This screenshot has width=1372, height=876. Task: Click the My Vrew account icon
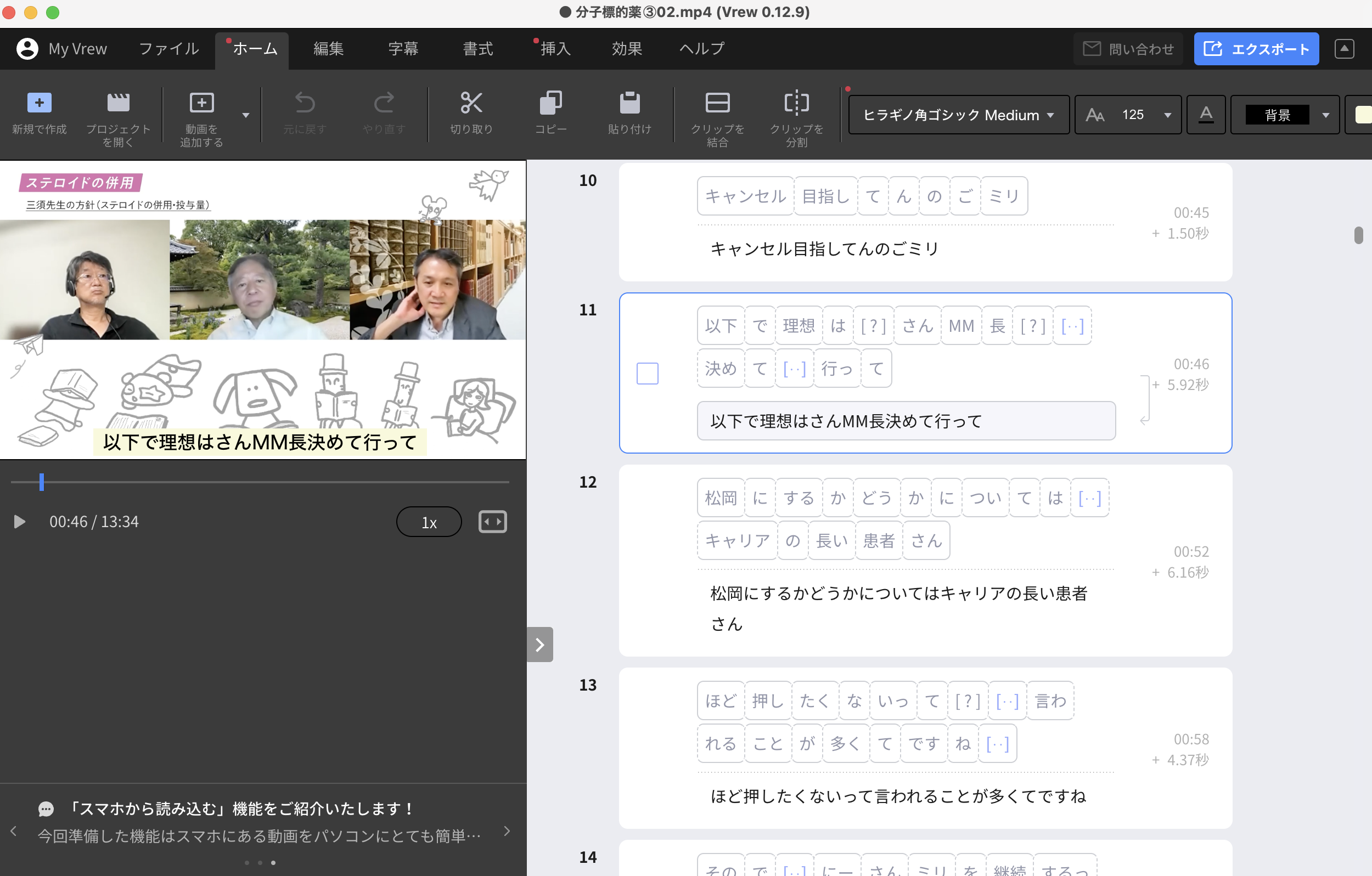(x=27, y=49)
